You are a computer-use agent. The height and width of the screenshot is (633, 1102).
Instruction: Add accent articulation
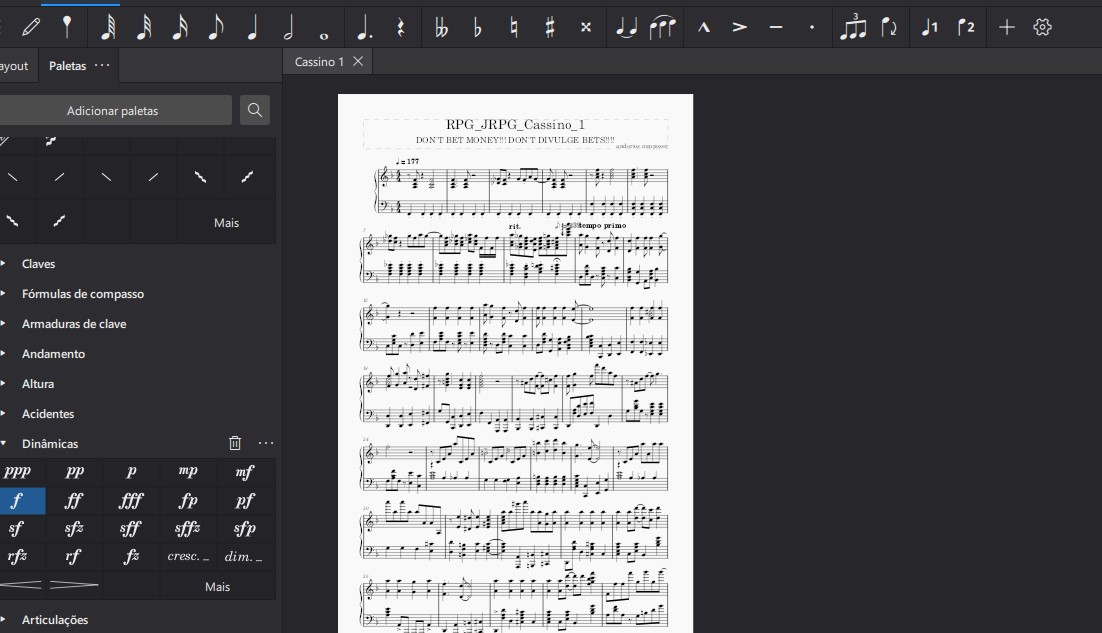(x=739, y=27)
